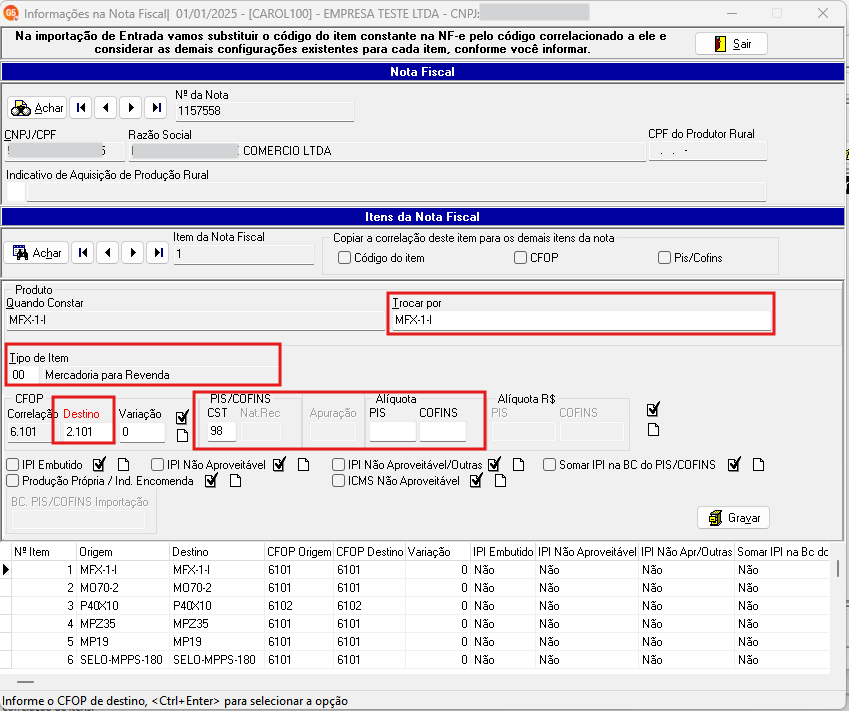Screen dimensions: 849x711
Task: Click Achar in Nota Fiscal section
Action: [x=37, y=108]
